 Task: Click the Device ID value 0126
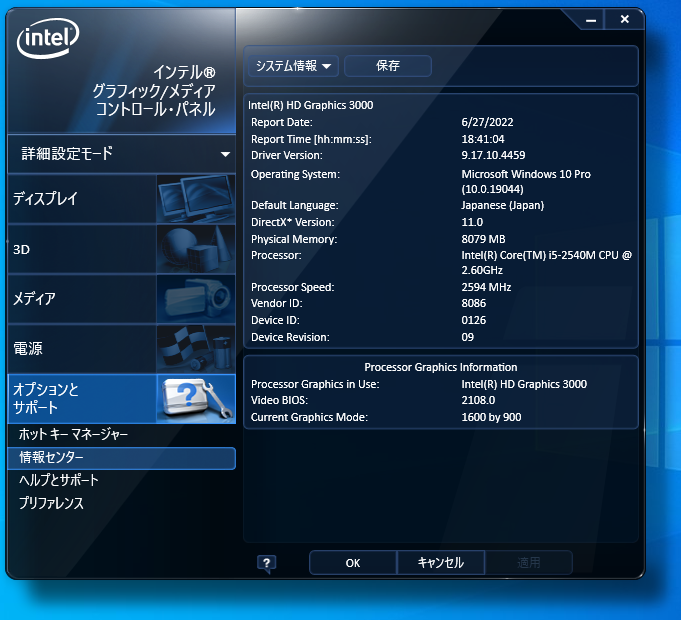click(474, 320)
